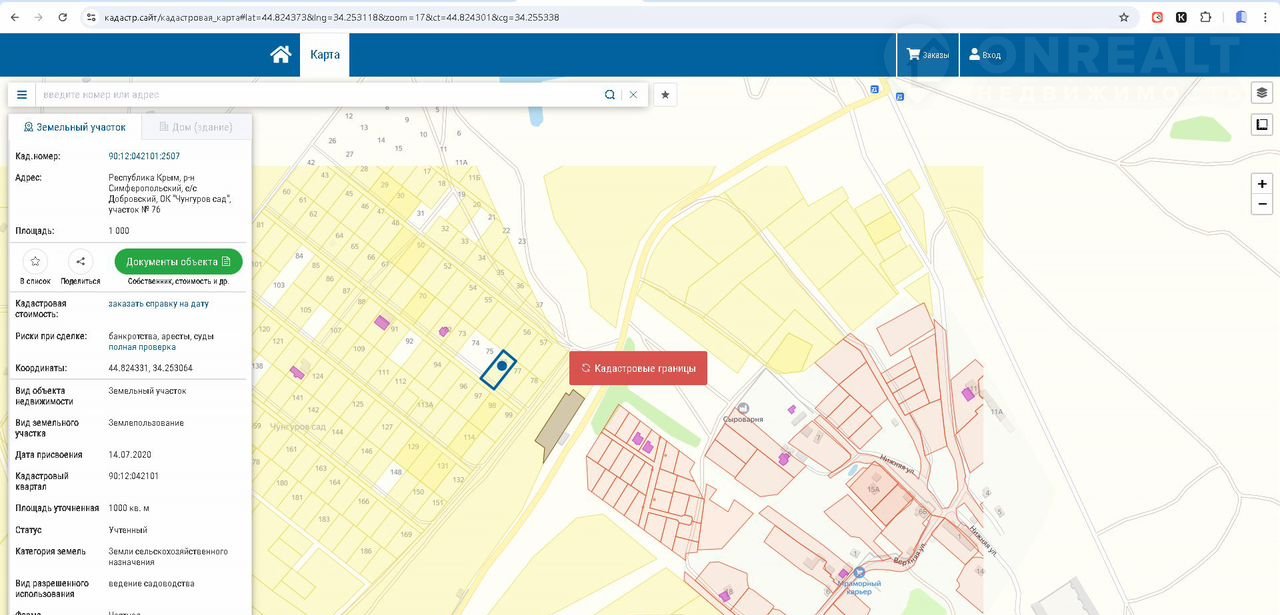1280x615 pixels.
Task: Open the map layers switcher
Action: 1262,93
